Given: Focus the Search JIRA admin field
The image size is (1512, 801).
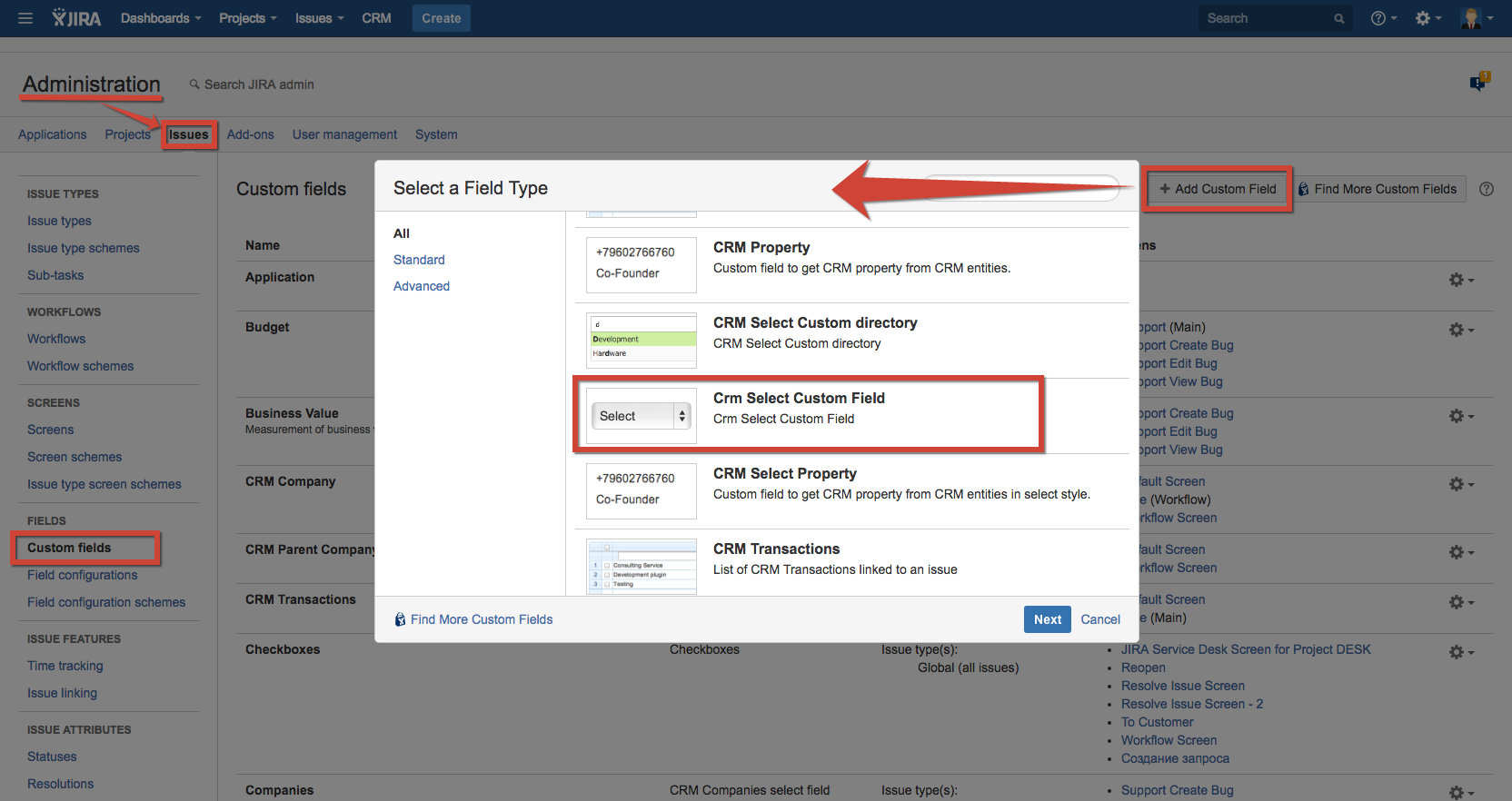Looking at the screenshot, I should click(259, 84).
